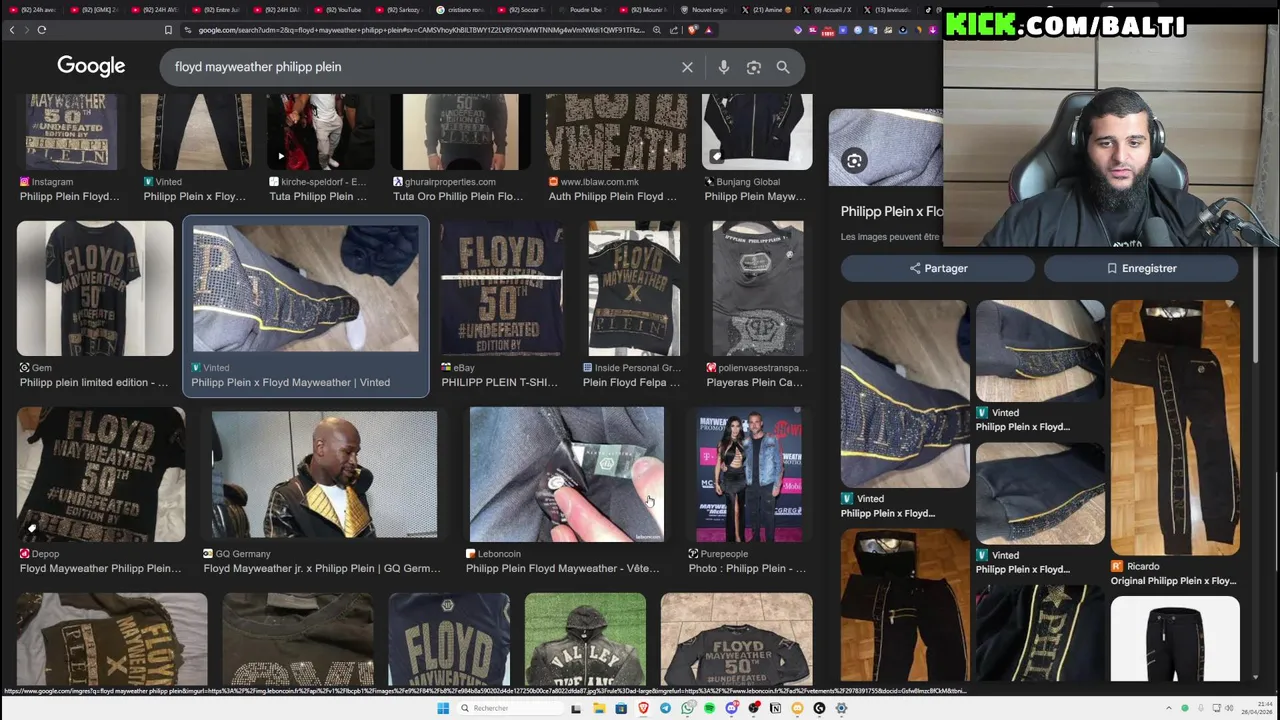Viewport: 1280px width, 720px height.
Task: Open the Leboncoin Philipp Plein Floyd Mayweather link
Action: coord(562,568)
